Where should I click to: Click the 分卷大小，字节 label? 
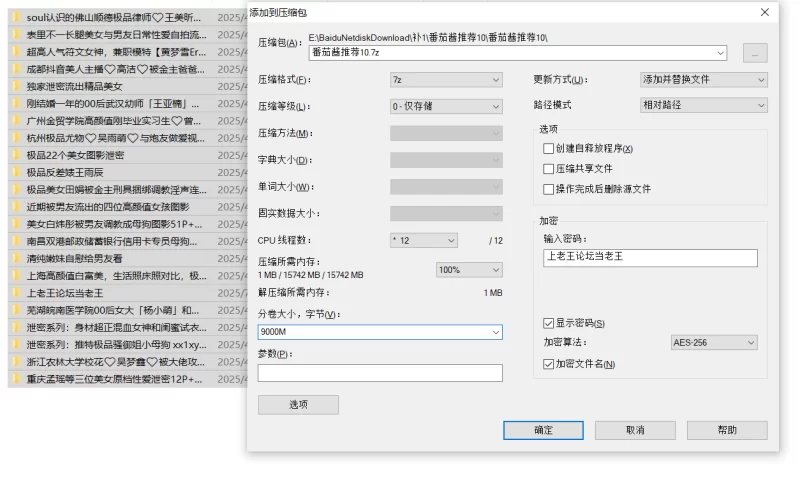coord(299,314)
